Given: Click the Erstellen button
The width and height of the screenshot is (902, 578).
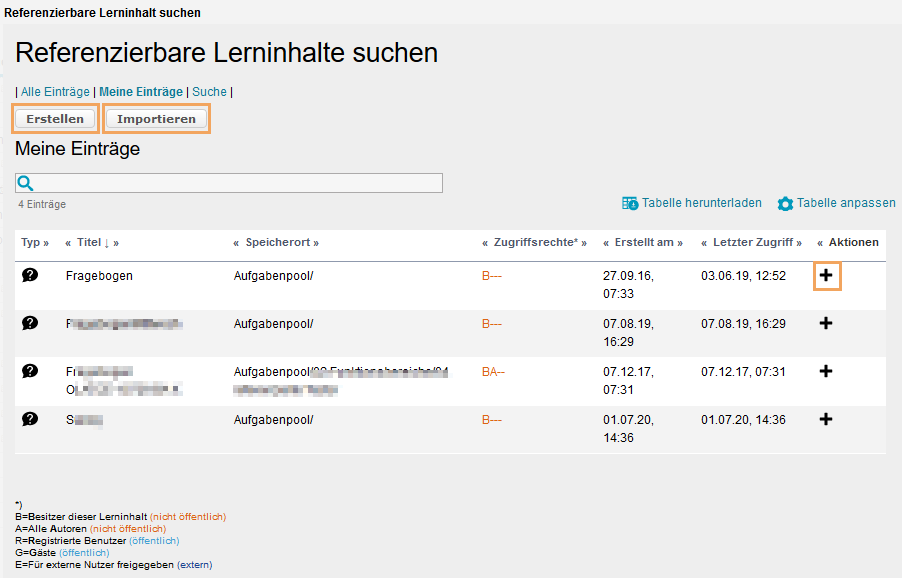Looking at the screenshot, I should click(x=55, y=118).
